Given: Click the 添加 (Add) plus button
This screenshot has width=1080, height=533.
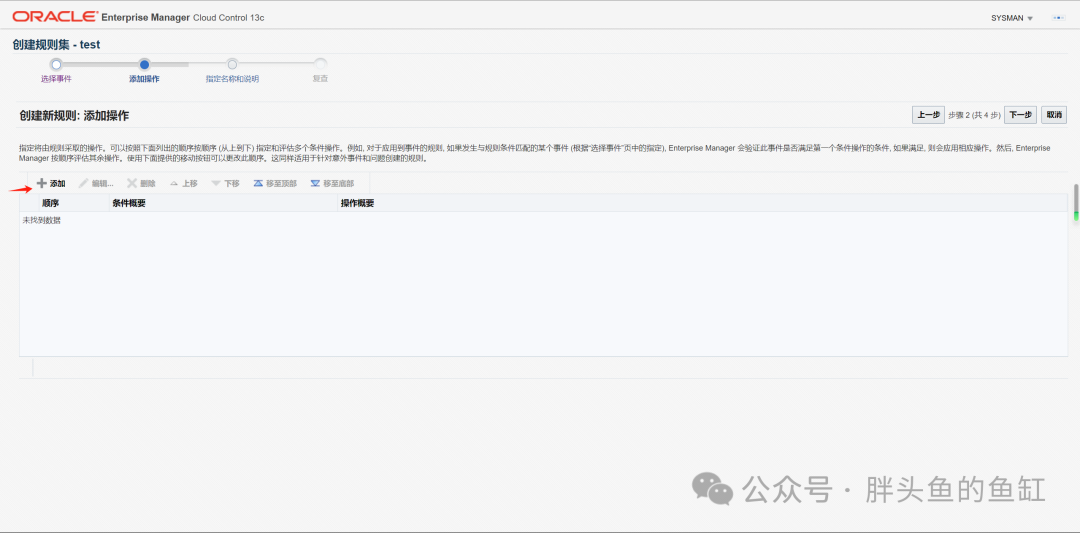Looking at the screenshot, I should point(51,184).
